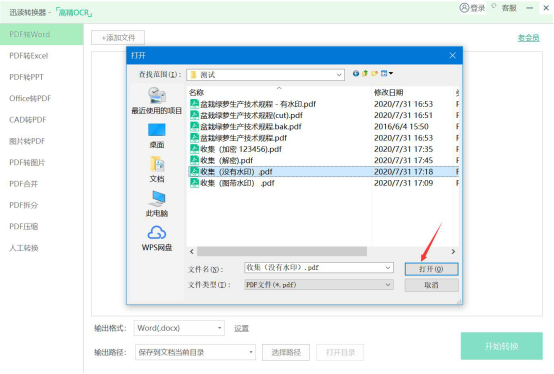Click the green 开始转换 start conversion button
Viewport: 554px width, 374px height.
(x=501, y=346)
